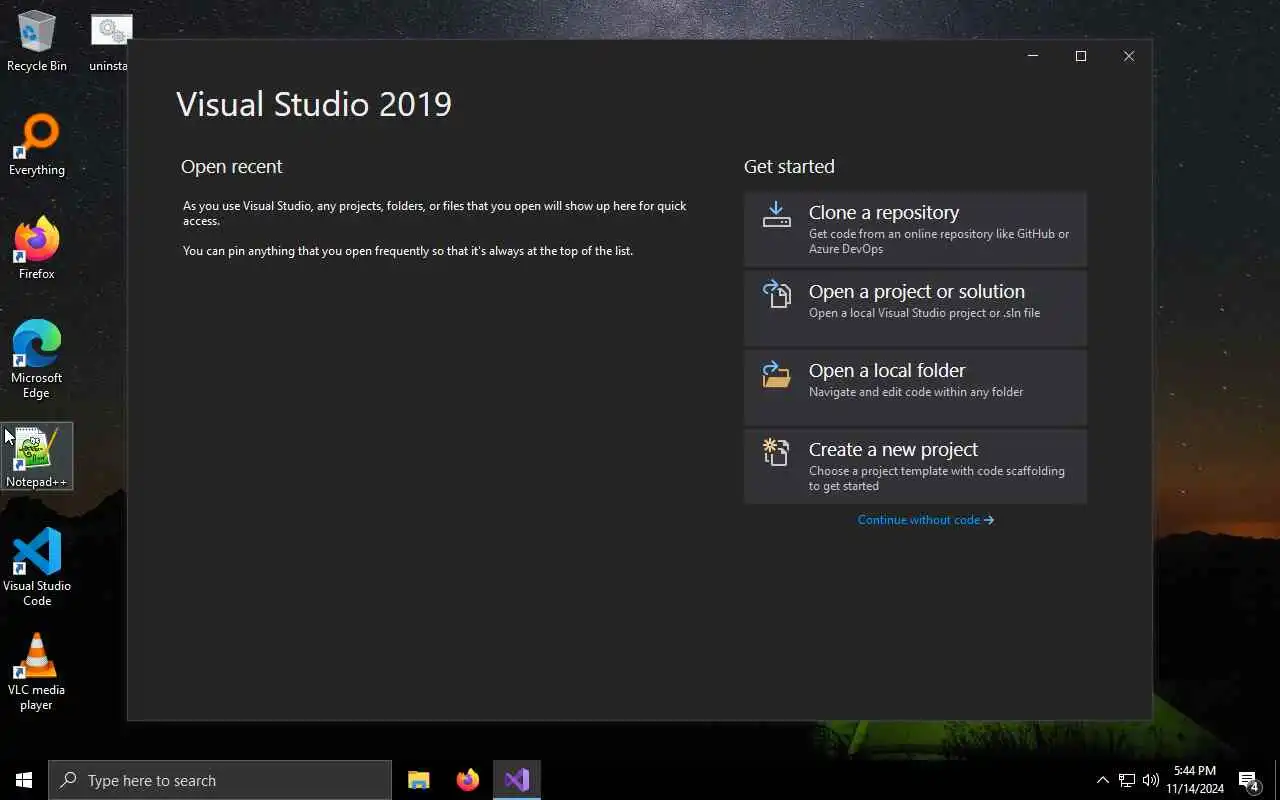Select the Everything desktop shortcut
Viewport: 1280px width, 800px height.
click(x=37, y=146)
